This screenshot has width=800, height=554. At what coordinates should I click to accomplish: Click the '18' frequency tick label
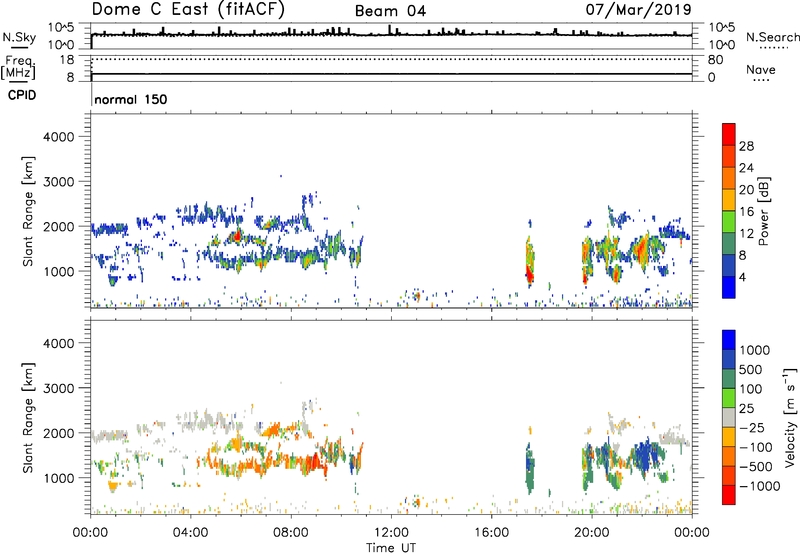(x=67, y=60)
